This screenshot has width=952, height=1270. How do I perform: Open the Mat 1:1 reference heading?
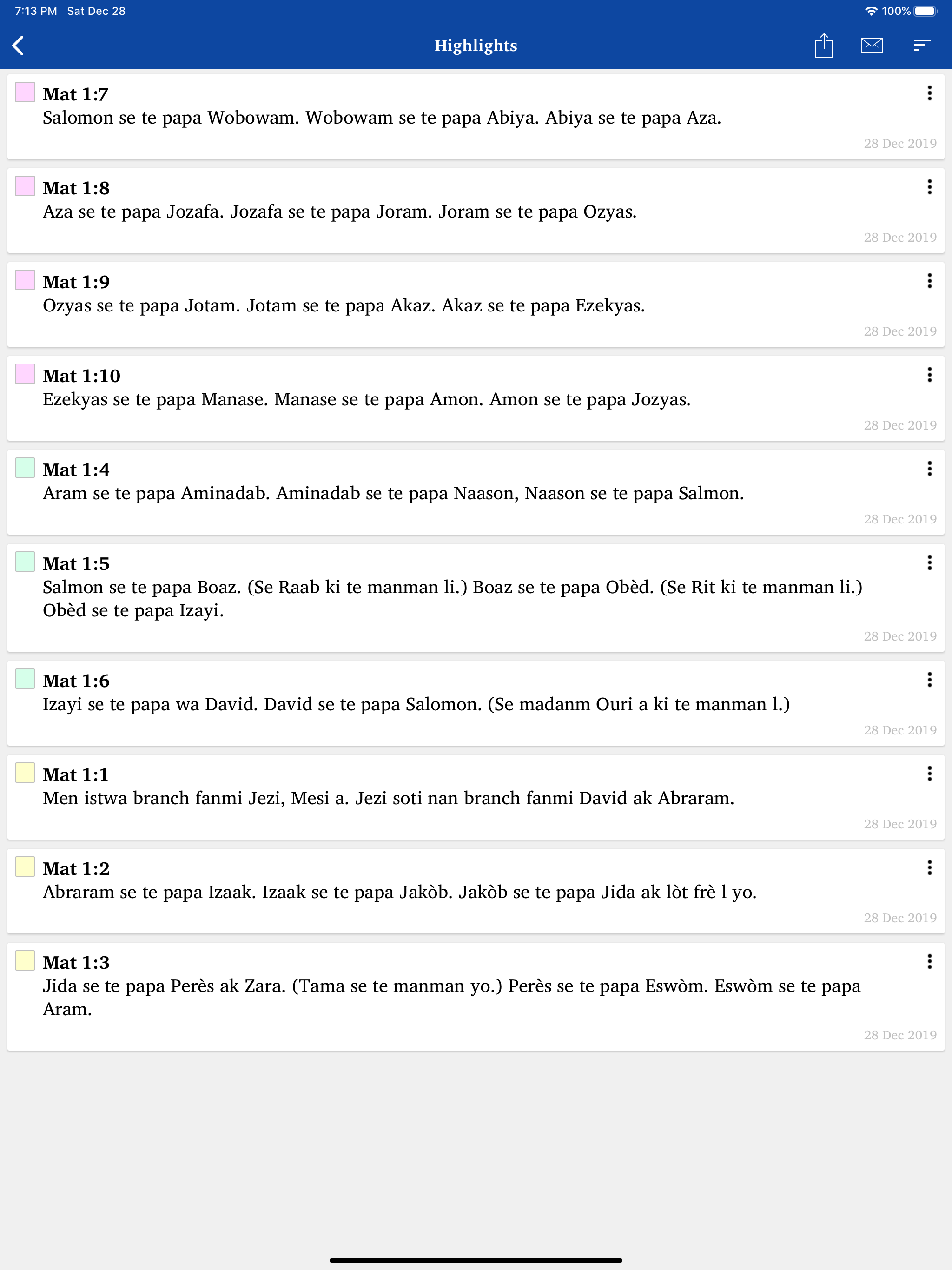coord(75,775)
